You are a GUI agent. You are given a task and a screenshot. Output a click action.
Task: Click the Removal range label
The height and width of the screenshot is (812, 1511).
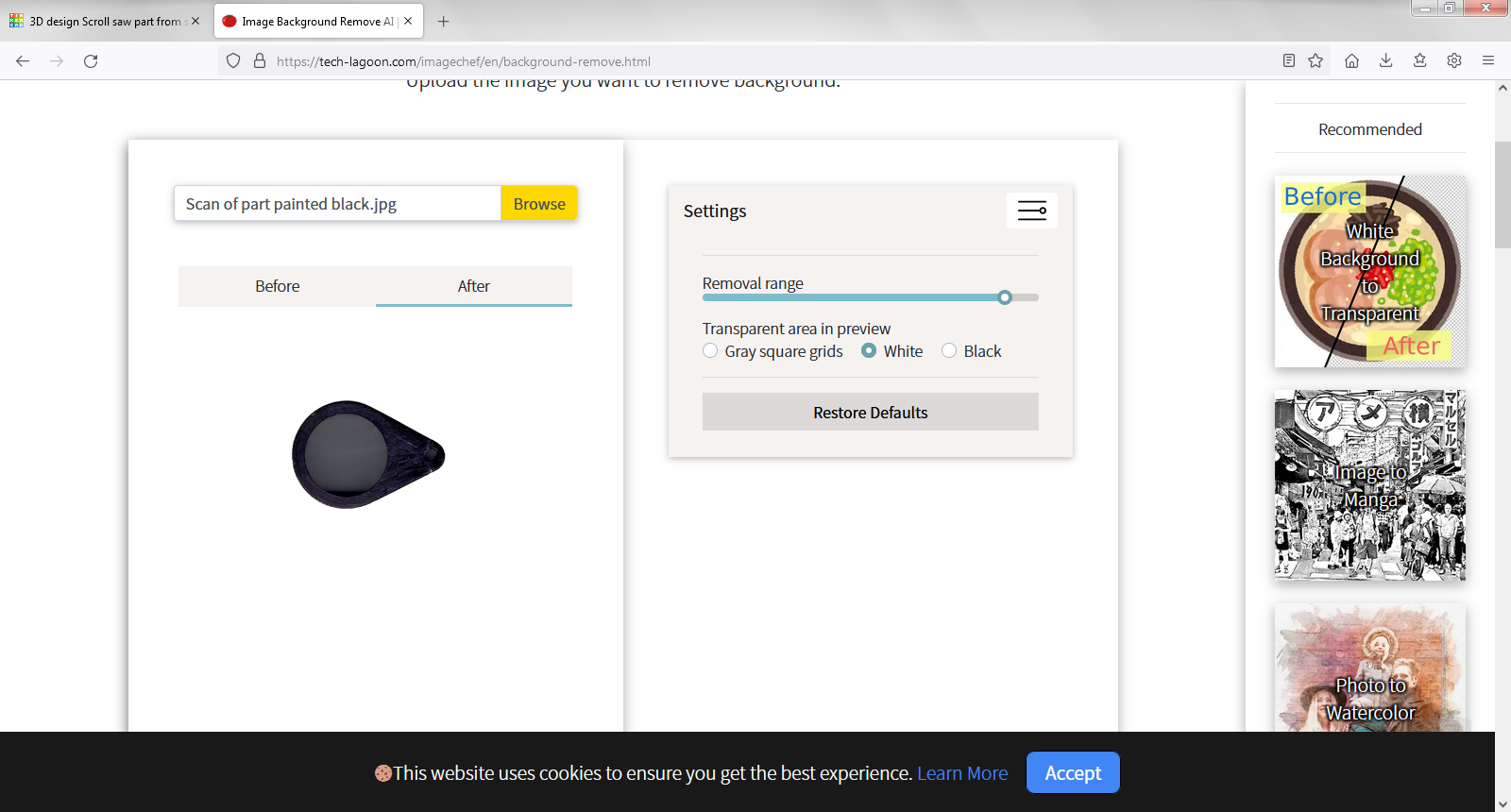pos(753,283)
